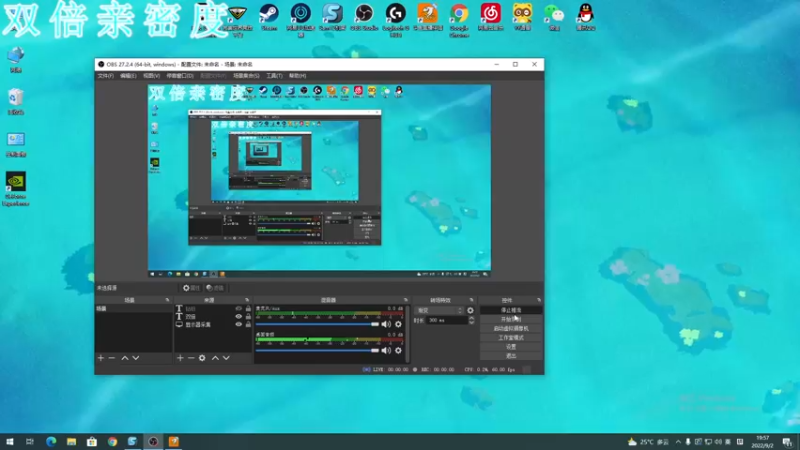
Task: Open the File (F) menu
Action: coord(106,76)
